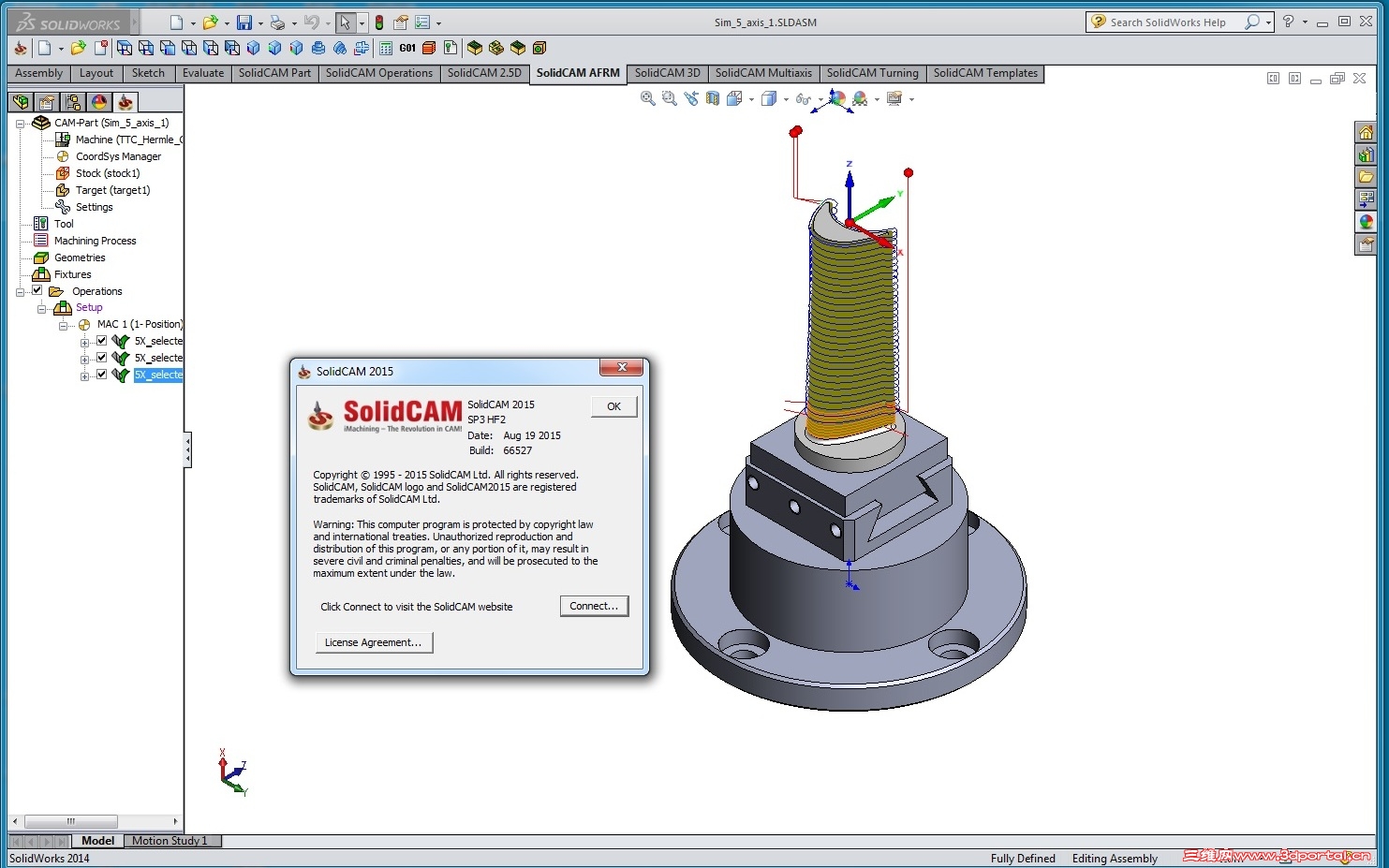Open the SolidCAM Manager tab icon
Screen dimensions: 1389x868
(x=126, y=102)
